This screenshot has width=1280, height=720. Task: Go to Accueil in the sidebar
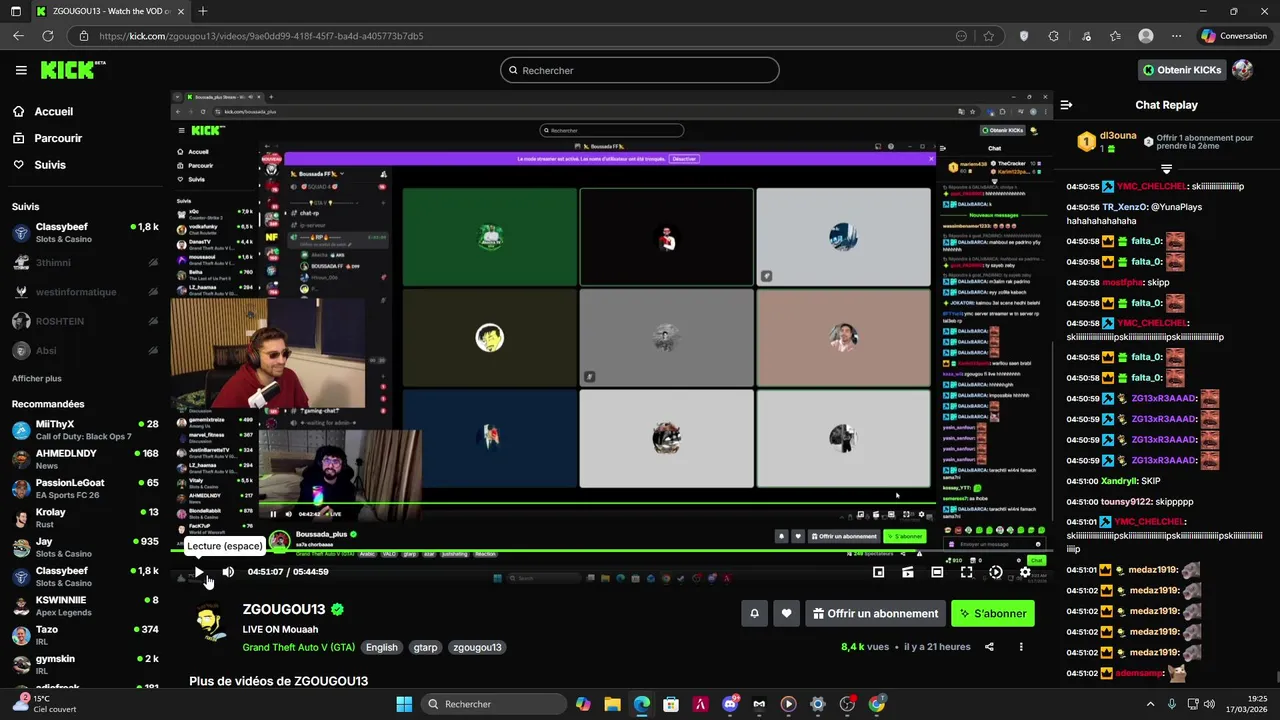point(53,112)
